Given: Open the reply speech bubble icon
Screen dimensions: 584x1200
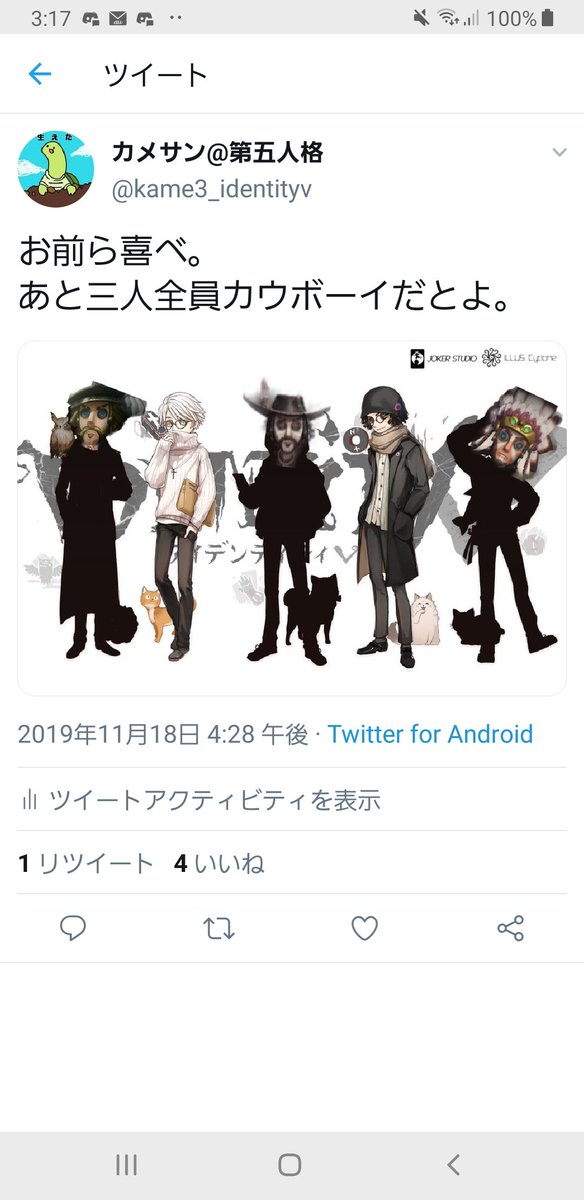Looking at the screenshot, I should (73, 929).
